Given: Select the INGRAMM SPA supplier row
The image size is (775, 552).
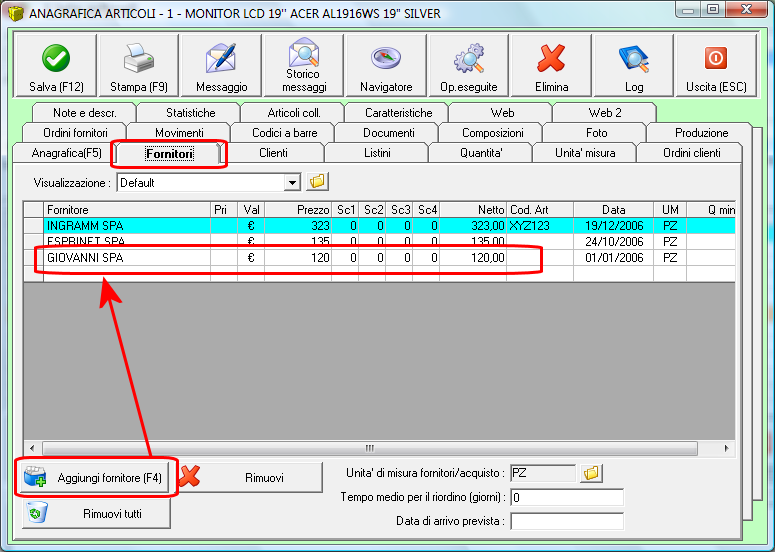Looking at the screenshot, I should click(380, 226).
